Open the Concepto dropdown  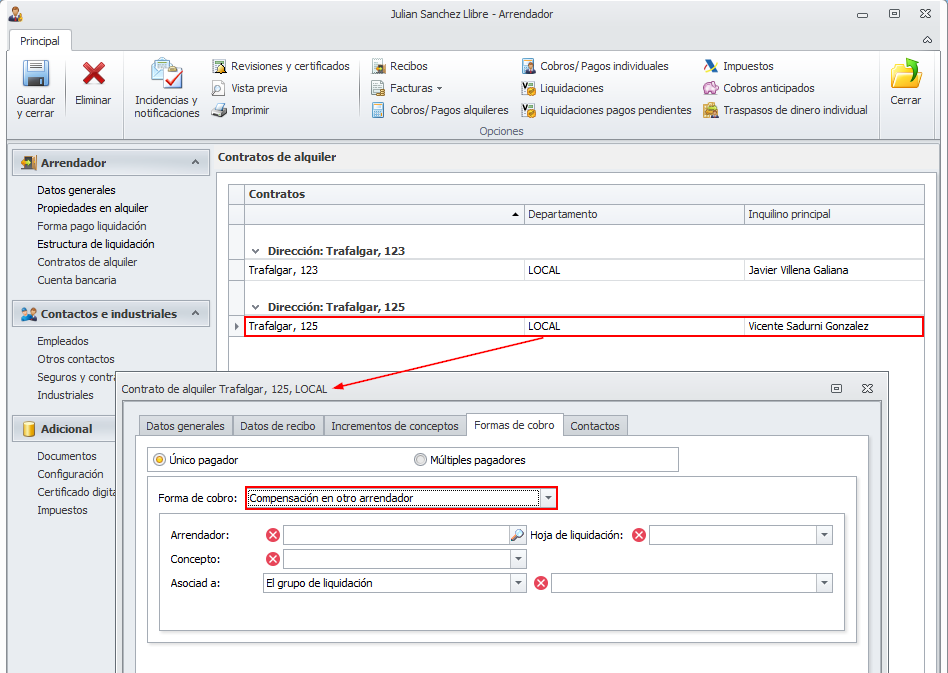pyautogui.click(x=519, y=559)
